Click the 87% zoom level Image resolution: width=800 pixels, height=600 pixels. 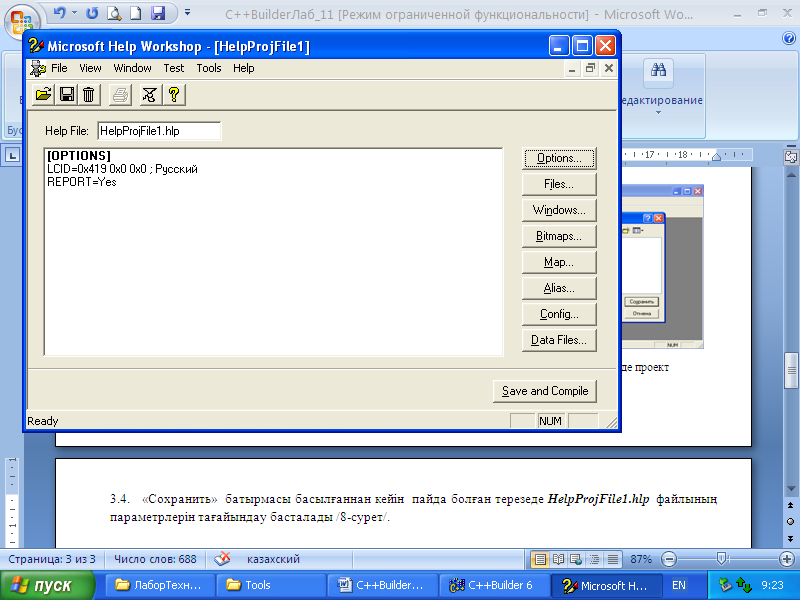(x=641, y=559)
